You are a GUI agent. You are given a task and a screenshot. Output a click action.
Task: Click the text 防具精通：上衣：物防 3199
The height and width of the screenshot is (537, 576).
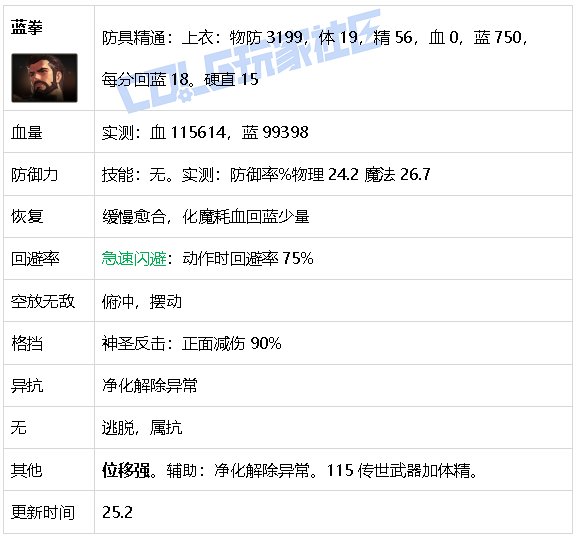coord(202,38)
